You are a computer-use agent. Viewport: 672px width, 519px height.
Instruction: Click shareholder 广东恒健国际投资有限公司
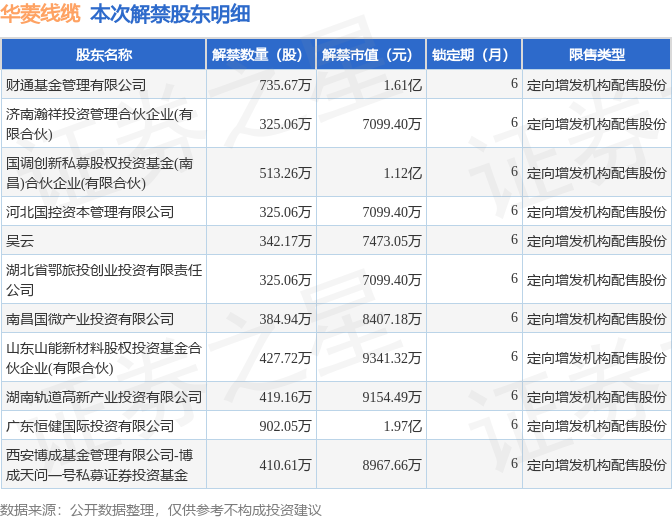(90, 426)
